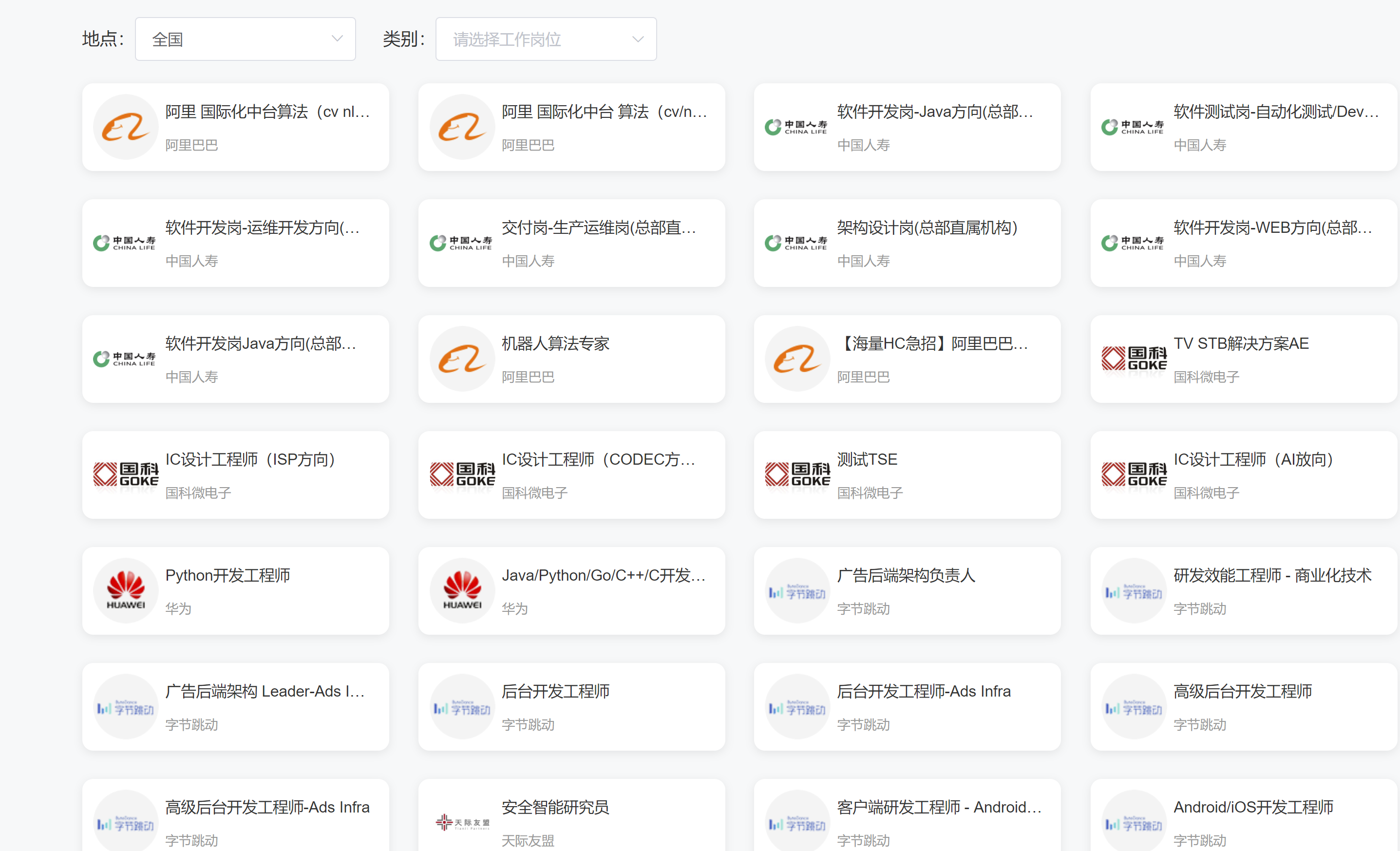Click 国科微电子 company name under IC设计工程师 (AI放向)
The height and width of the screenshot is (851, 1400).
pyautogui.click(x=1206, y=492)
